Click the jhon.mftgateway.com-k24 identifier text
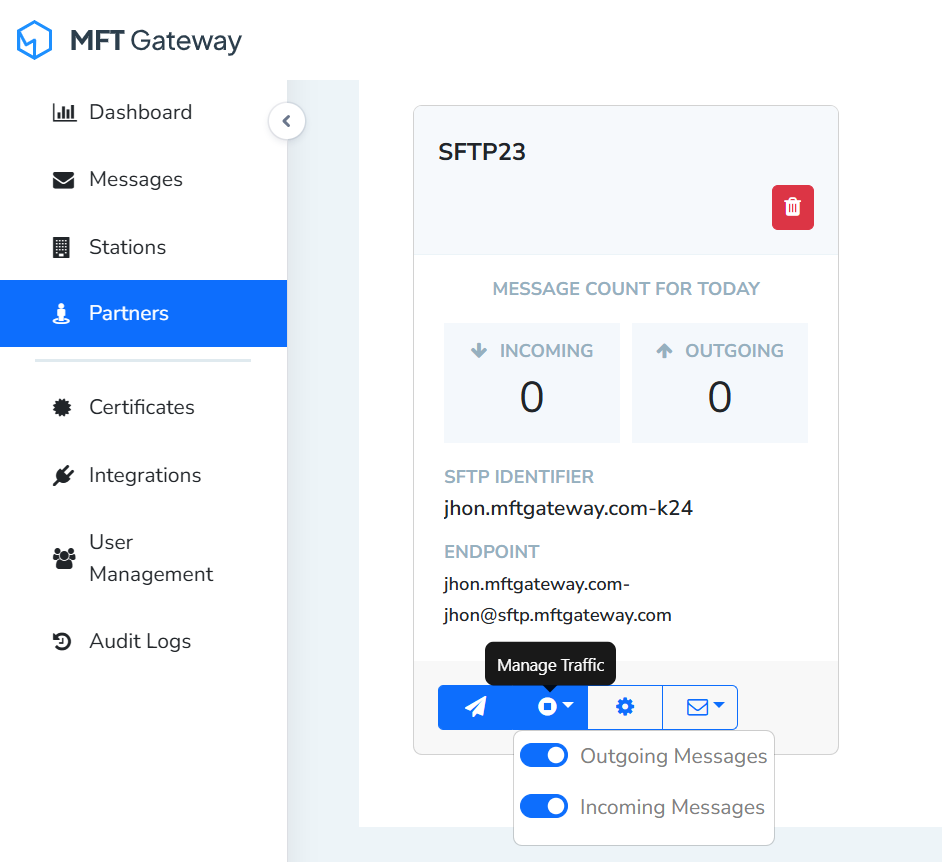 (x=569, y=507)
